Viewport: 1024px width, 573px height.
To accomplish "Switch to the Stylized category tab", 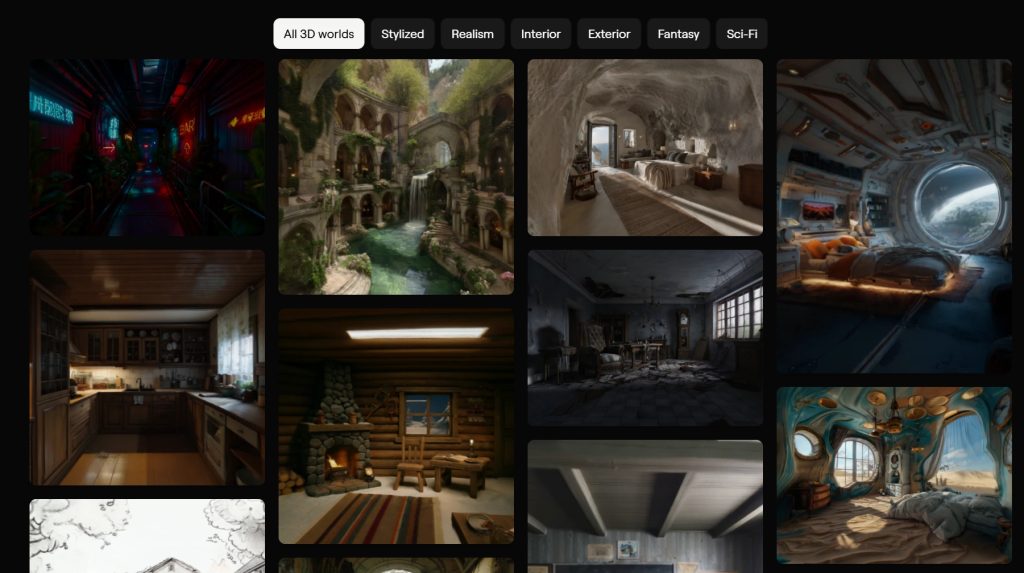I will [402, 34].
